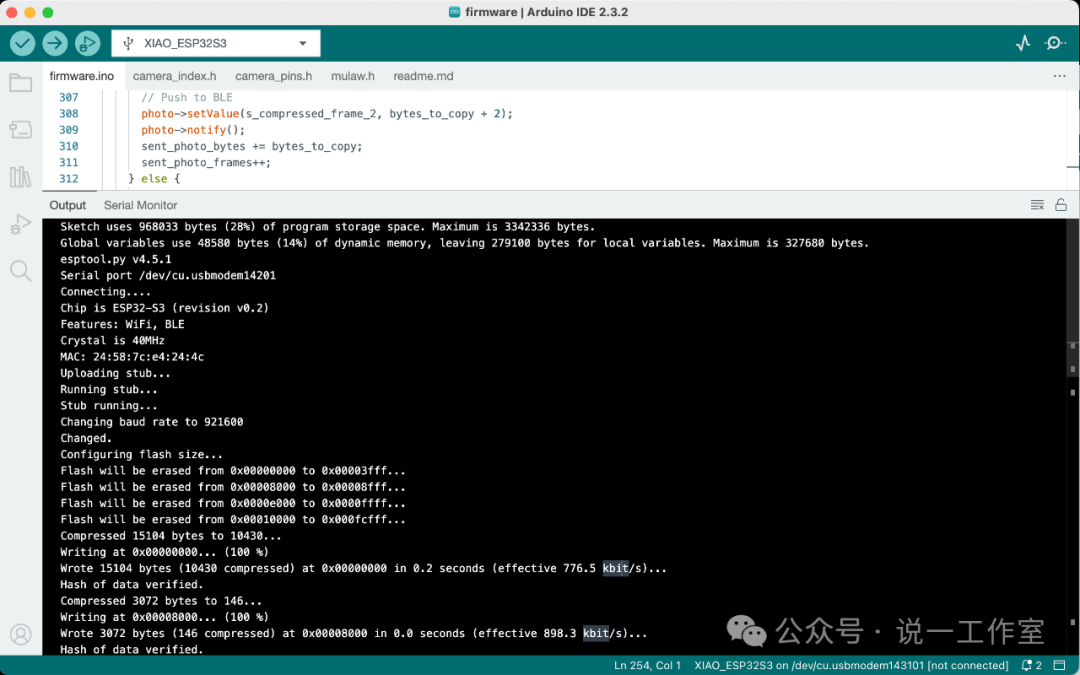Click the 'Serial port /dev/cu.usbmodem14201' output line
Image resolution: width=1080 pixels, height=675 pixels.
[x=168, y=276]
